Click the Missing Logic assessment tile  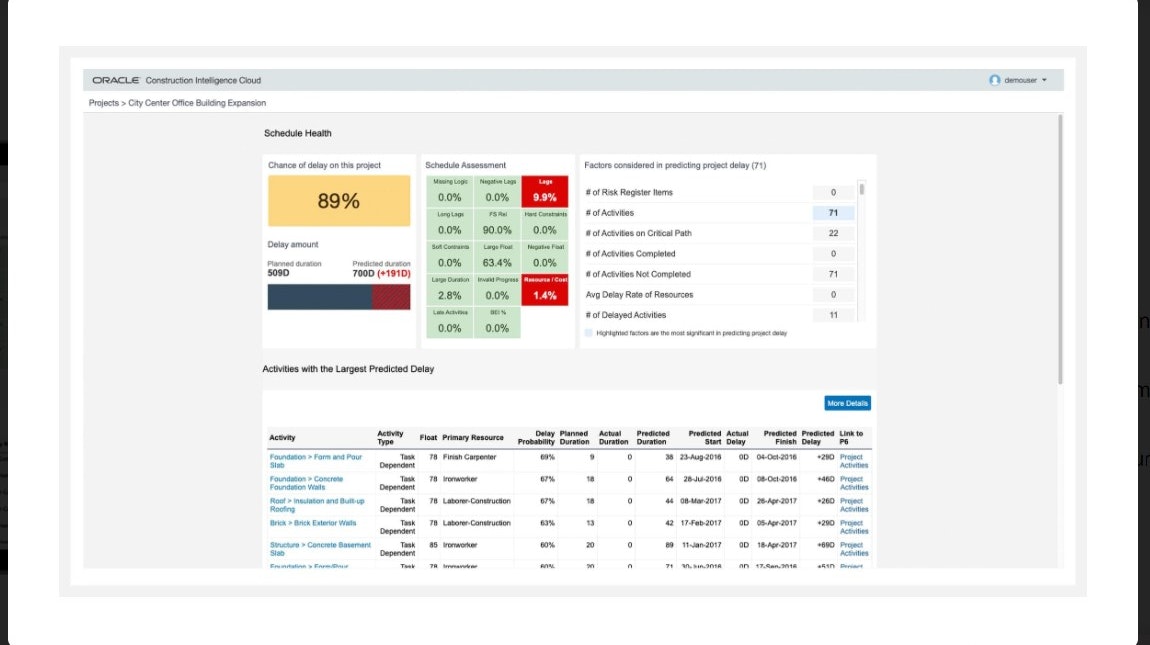coord(448,190)
